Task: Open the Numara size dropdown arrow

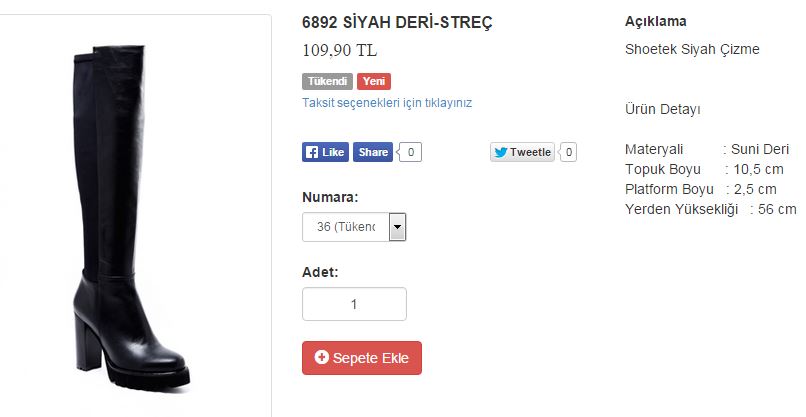Action: pyautogui.click(x=397, y=227)
